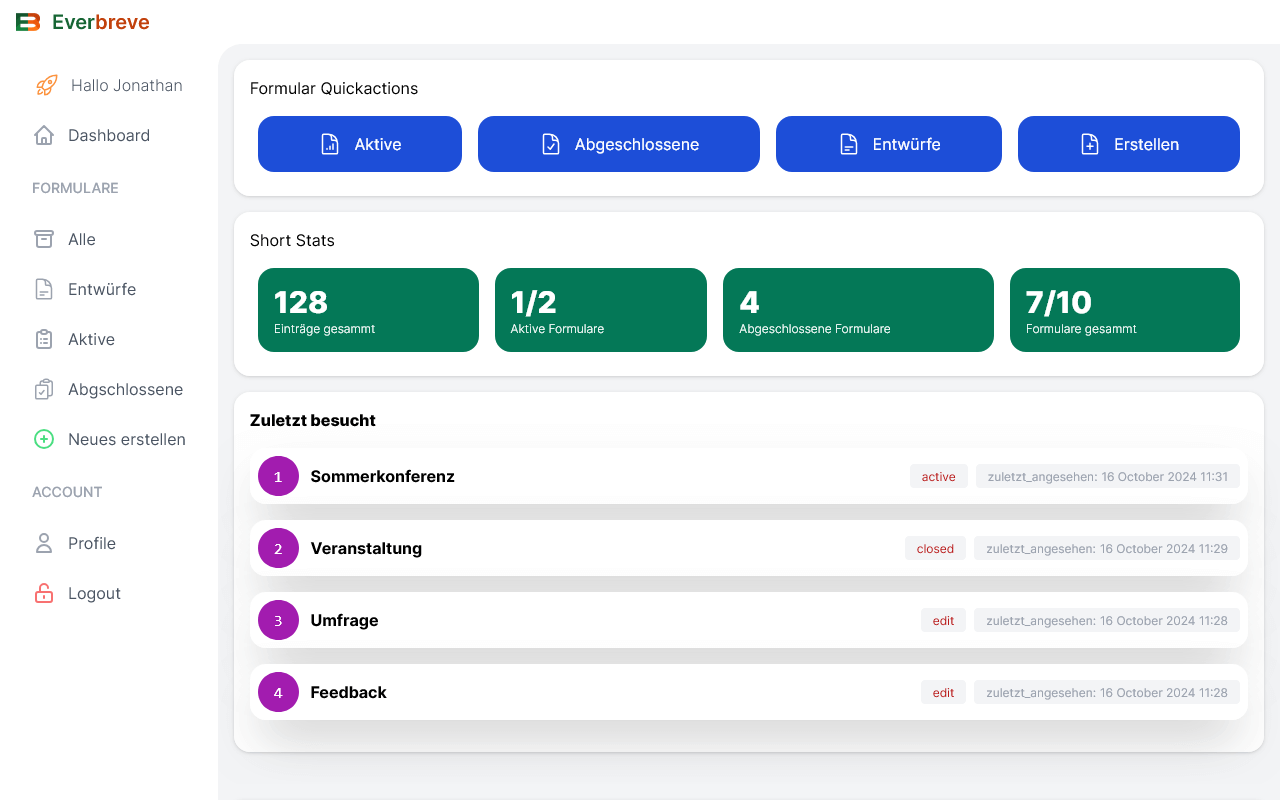Click the rocket icon beside Hallo Jonathan
This screenshot has width=1280, height=800.
[x=47, y=85]
